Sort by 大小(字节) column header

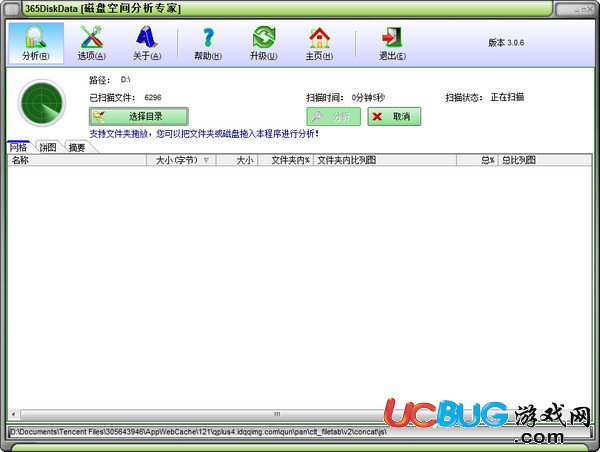pos(181,160)
